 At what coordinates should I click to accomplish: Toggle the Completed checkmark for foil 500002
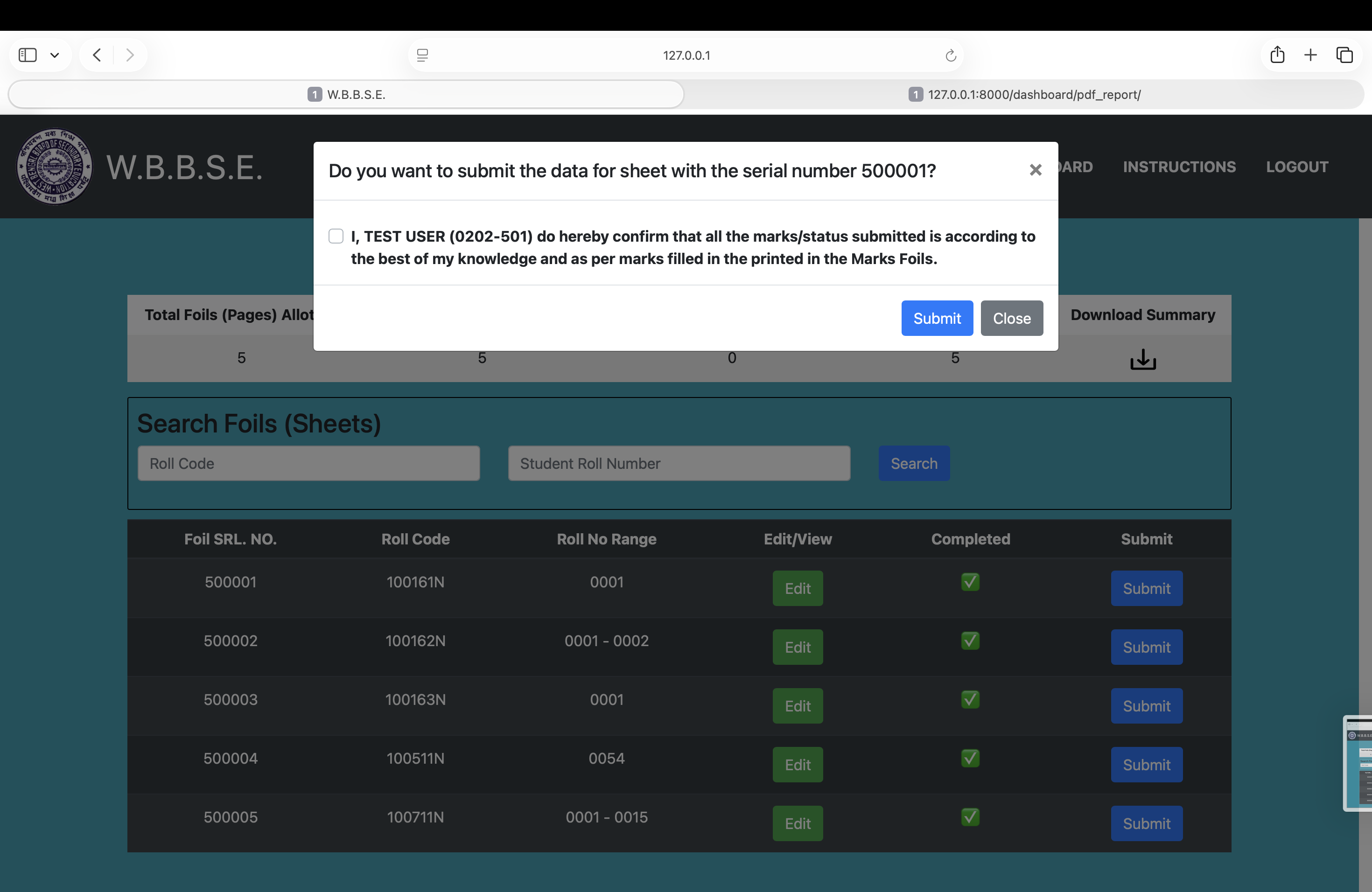click(970, 641)
